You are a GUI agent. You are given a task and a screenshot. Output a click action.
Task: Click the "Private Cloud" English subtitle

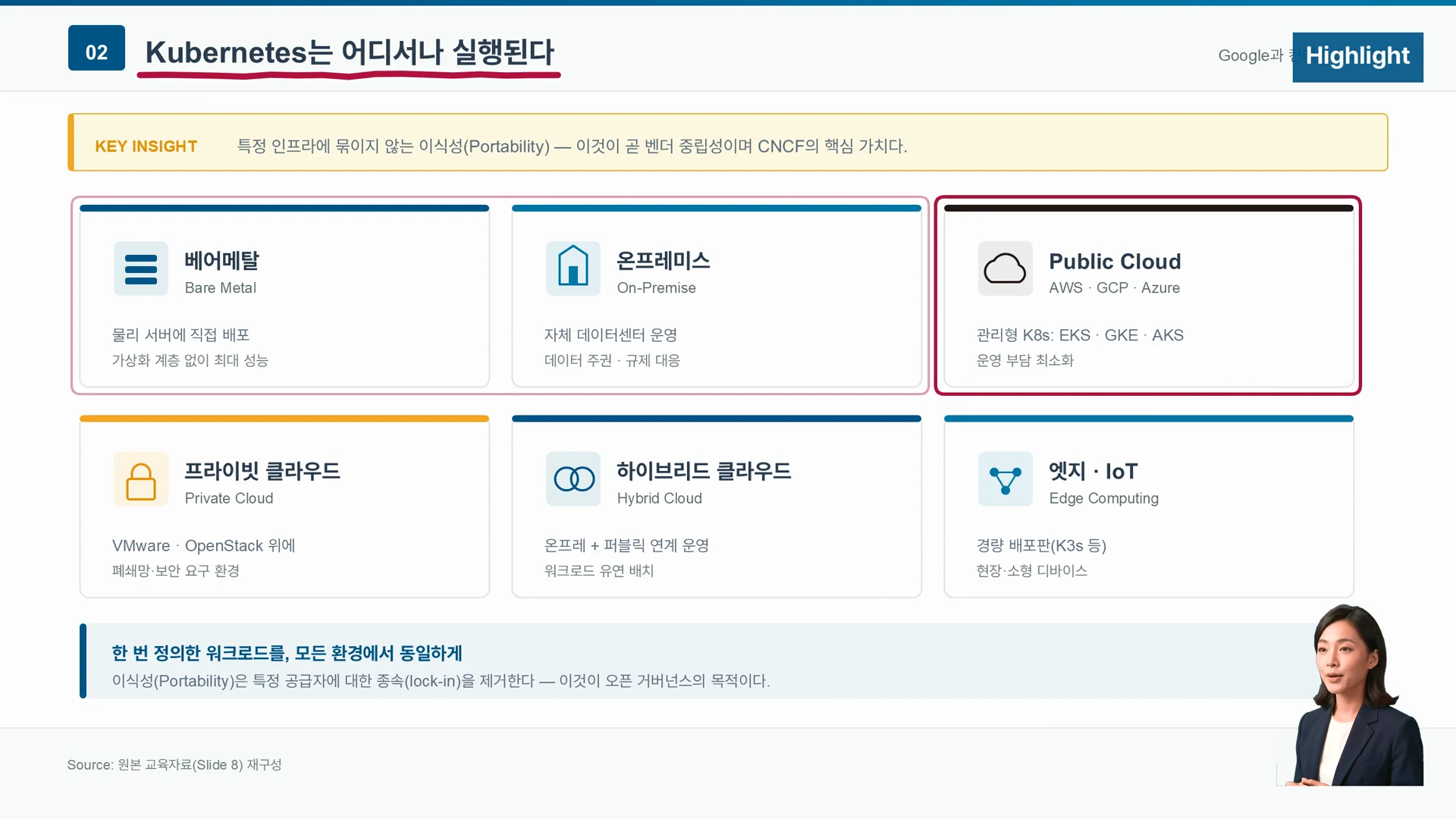click(229, 498)
